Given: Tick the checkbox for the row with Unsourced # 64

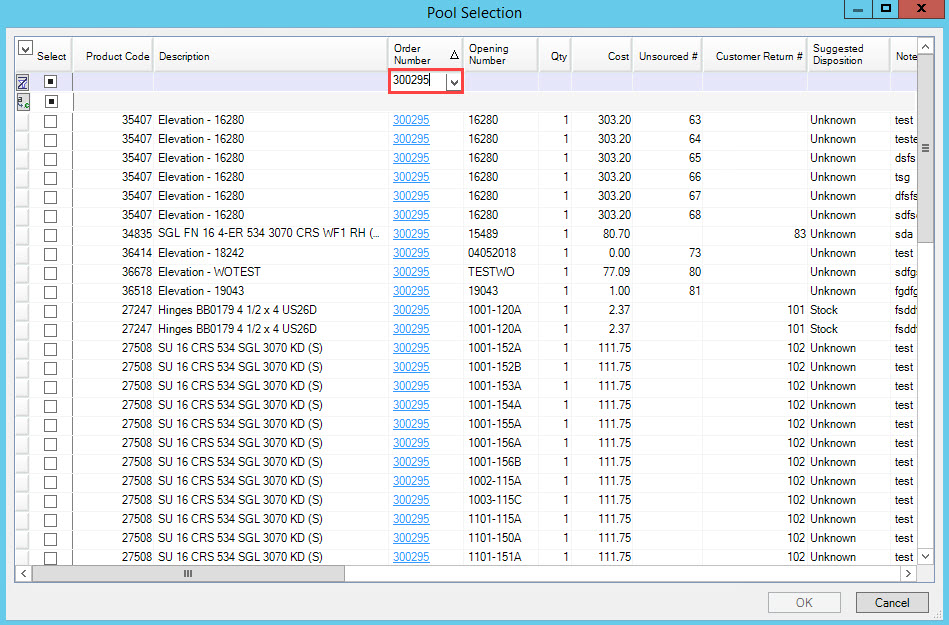Looking at the screenshot, I should tap(51, 140).
